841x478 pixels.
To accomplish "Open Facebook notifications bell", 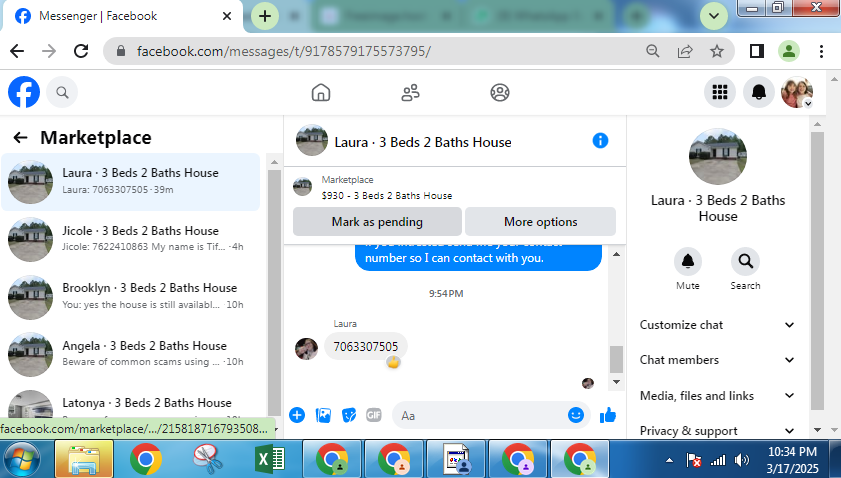I will tap(758, 92).
